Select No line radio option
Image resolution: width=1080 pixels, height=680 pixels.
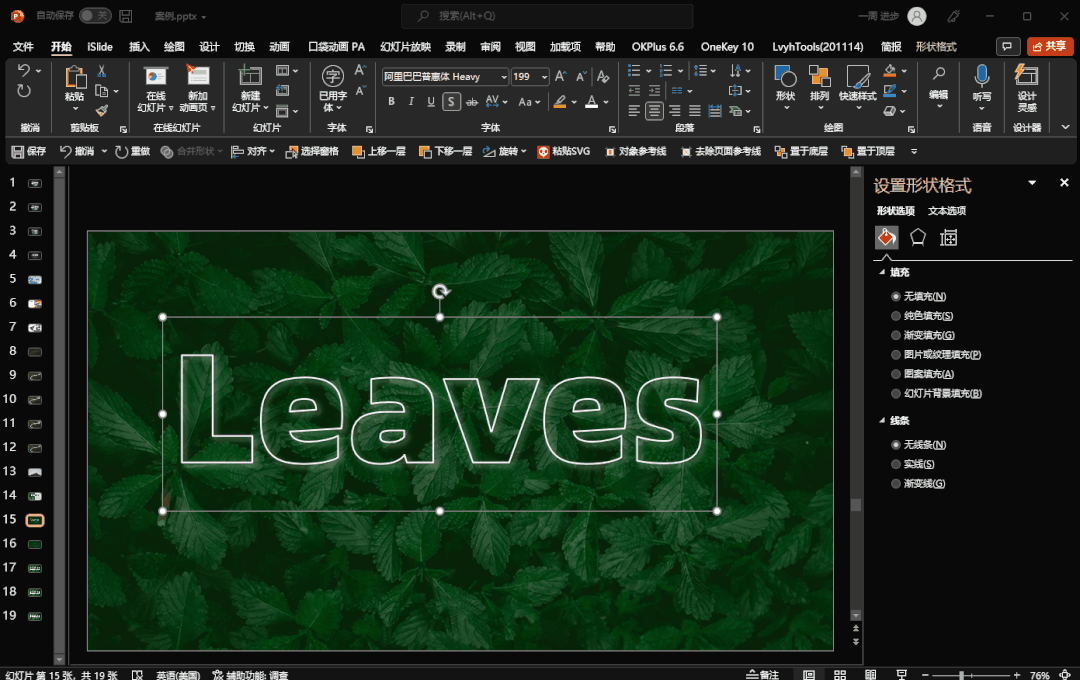click(895, 444)
